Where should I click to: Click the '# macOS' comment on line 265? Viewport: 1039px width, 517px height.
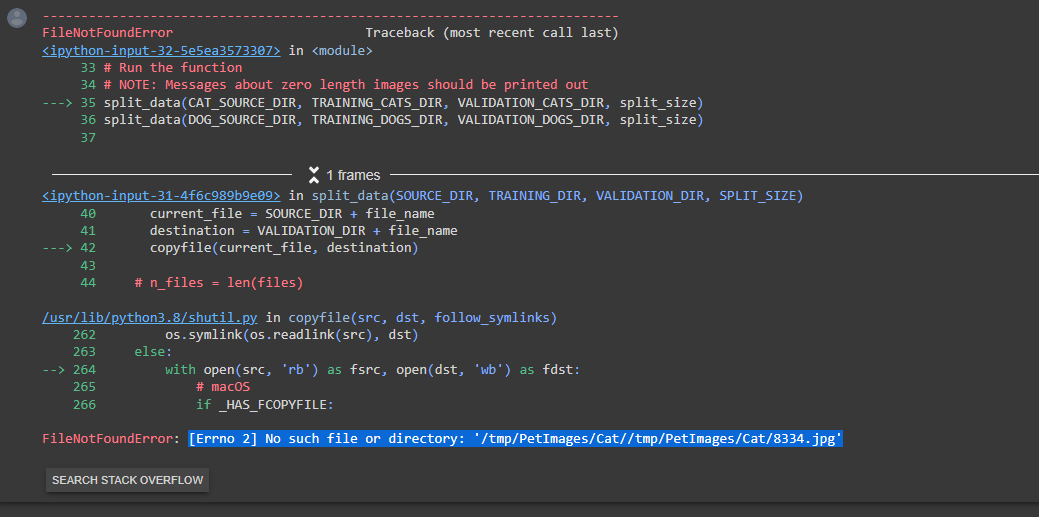(x=223, y=386)
